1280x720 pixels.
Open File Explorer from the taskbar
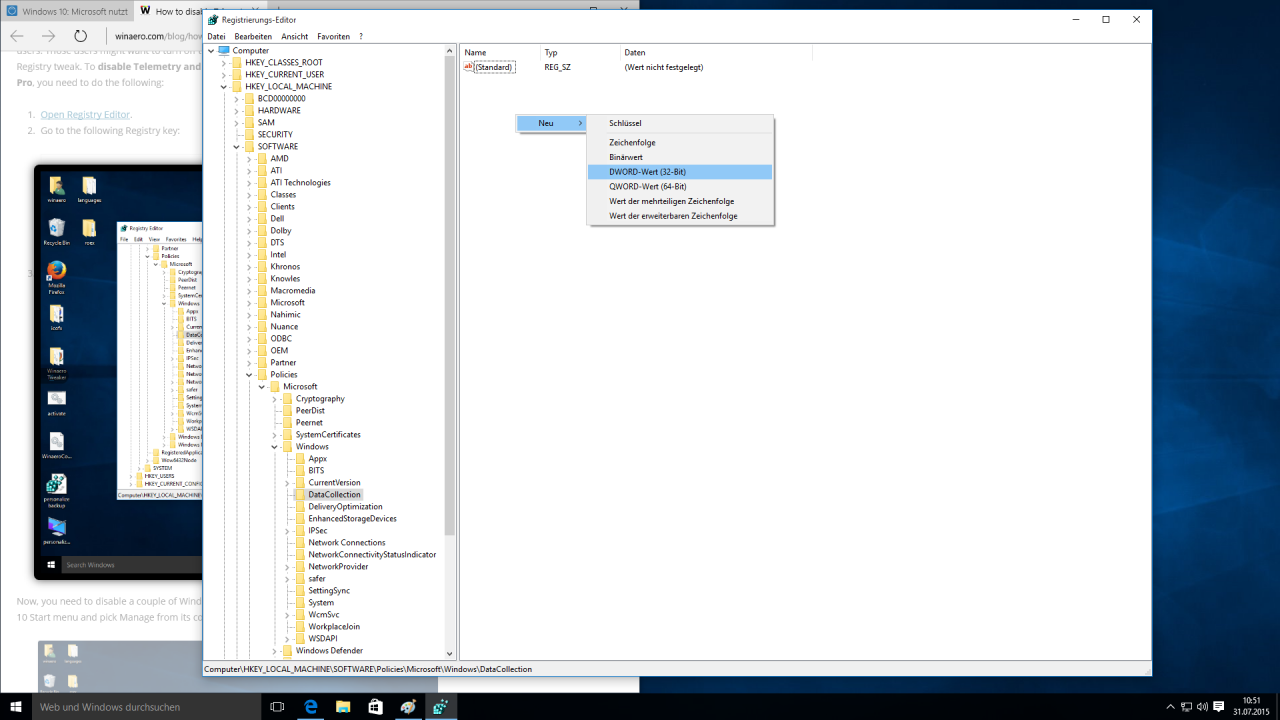tap(343, 707)
